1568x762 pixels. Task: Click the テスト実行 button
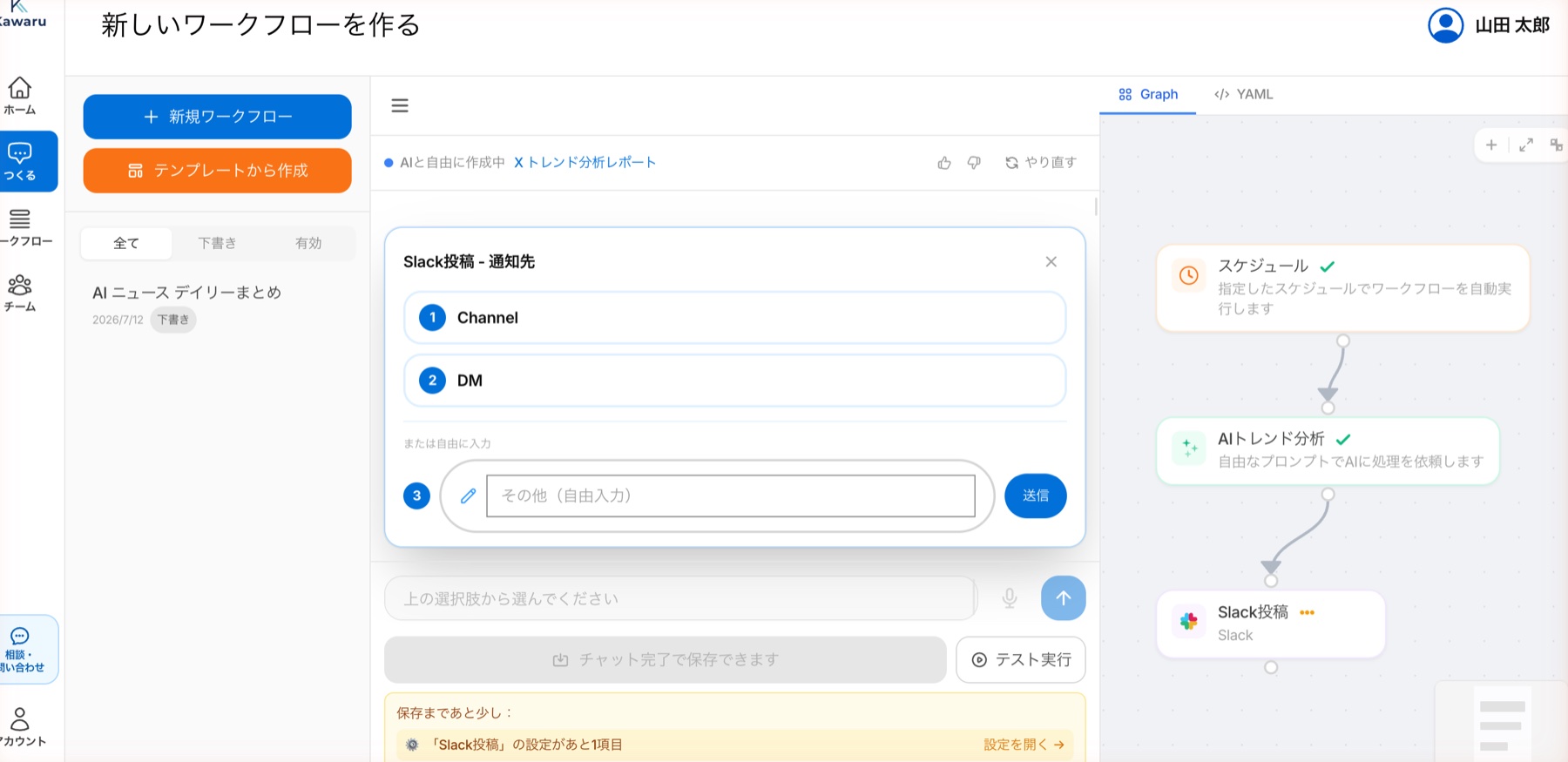pyautogui.click(x=1021, y=660)
